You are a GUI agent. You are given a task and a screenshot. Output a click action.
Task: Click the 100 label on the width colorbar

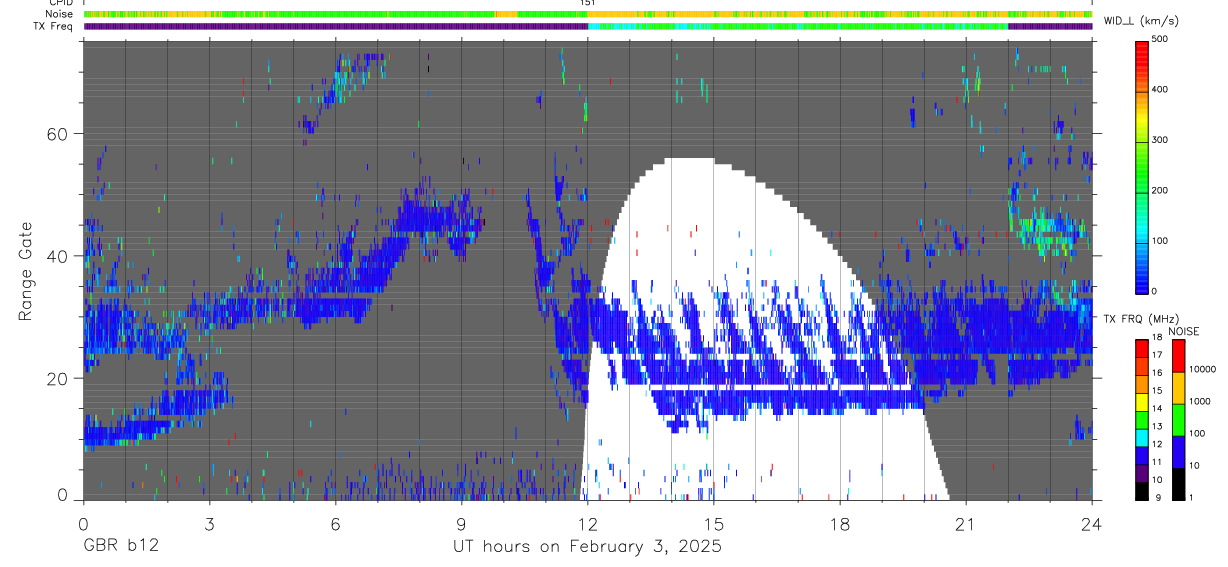pyautogui.click(x=1160, y=241)
